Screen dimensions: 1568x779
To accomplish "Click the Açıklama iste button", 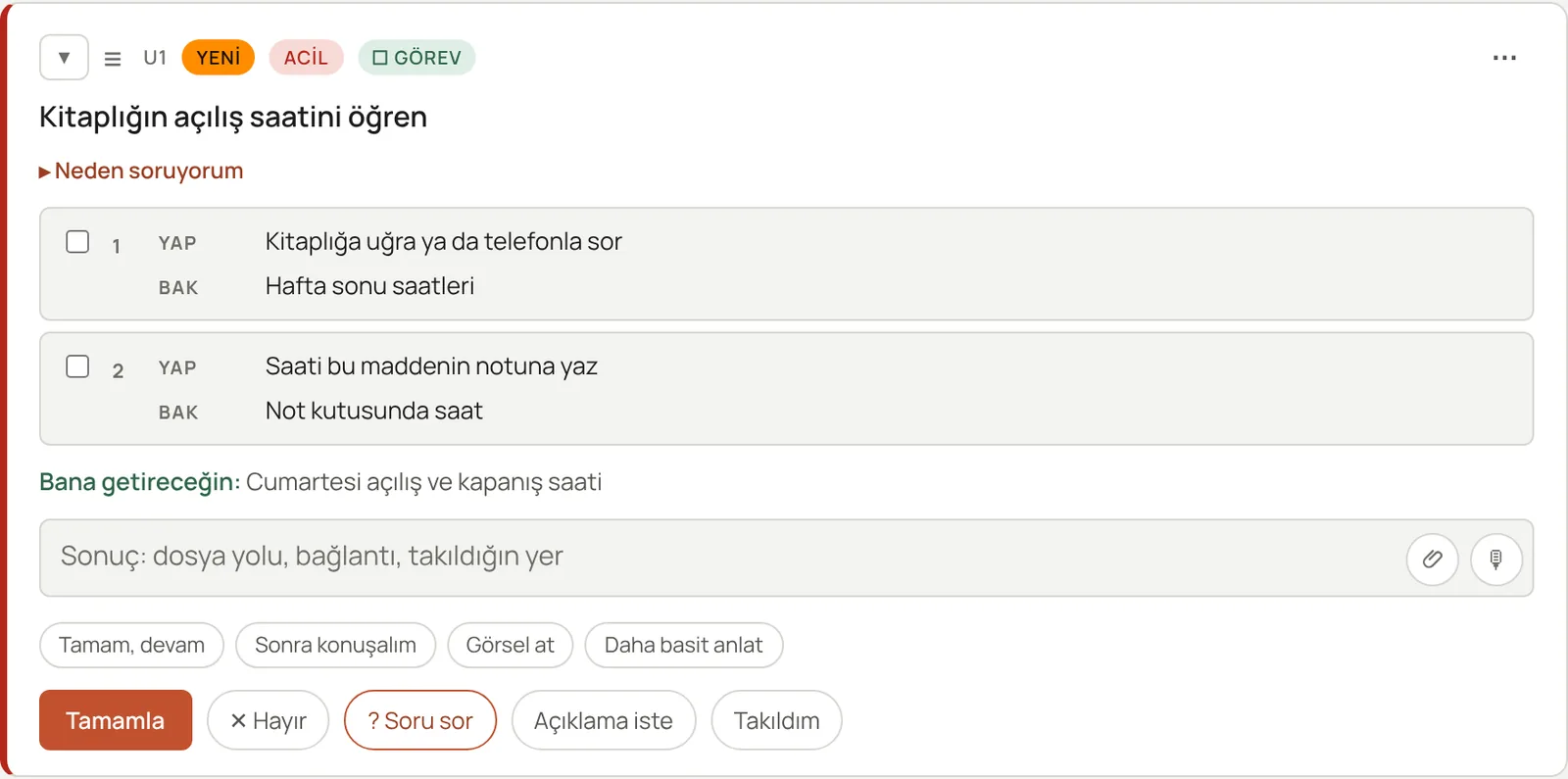I will click(x=604, y=720).
